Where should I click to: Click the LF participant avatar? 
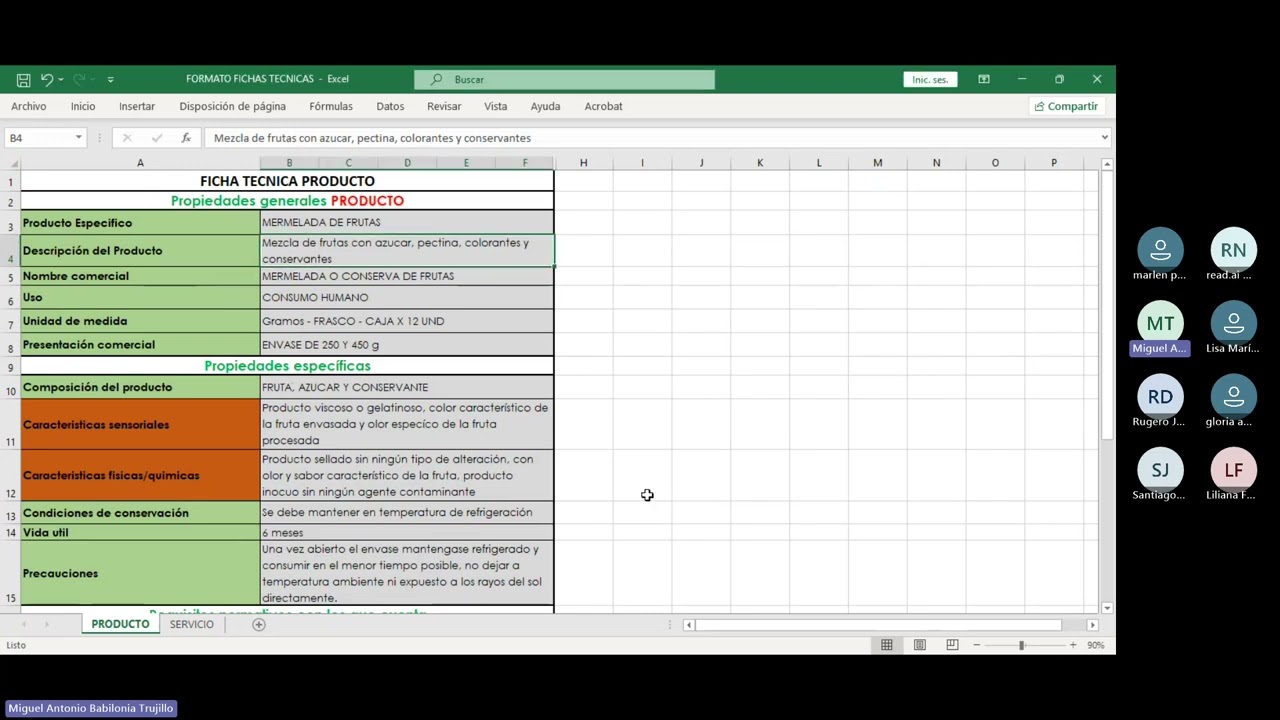[1233, 470]
